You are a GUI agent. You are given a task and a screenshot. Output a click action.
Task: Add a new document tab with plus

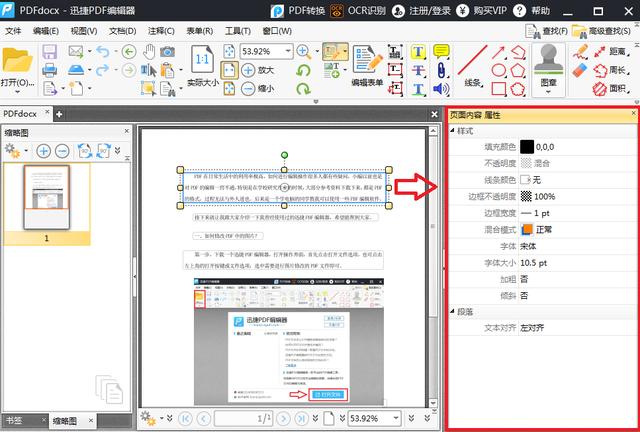coord(59,114)
